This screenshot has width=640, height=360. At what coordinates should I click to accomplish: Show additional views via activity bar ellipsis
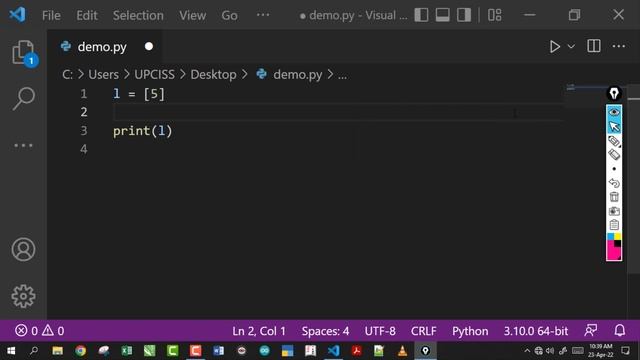pos(23,145)
